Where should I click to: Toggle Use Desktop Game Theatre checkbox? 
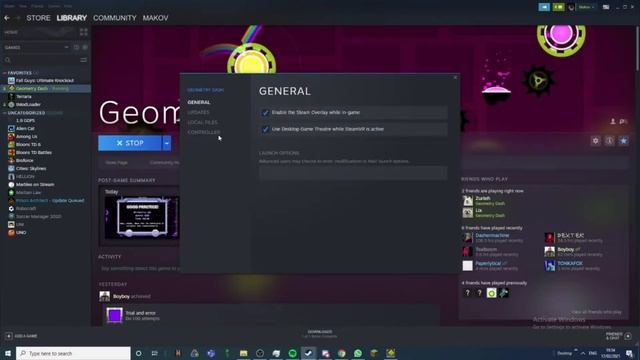click(x=265, y=129)
